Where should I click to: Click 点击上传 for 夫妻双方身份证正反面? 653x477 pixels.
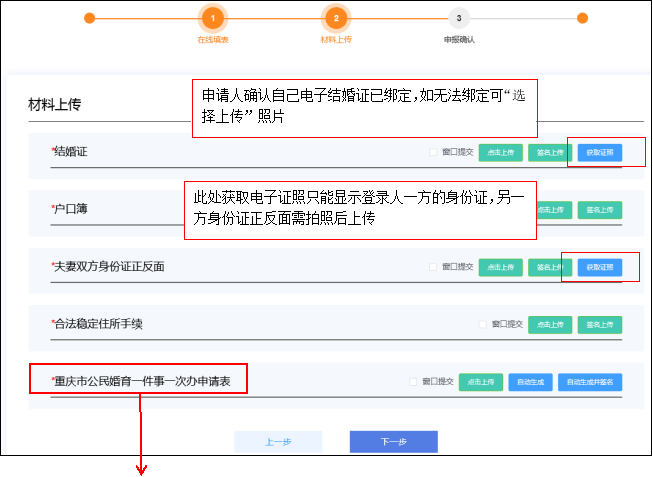(501, 267)
